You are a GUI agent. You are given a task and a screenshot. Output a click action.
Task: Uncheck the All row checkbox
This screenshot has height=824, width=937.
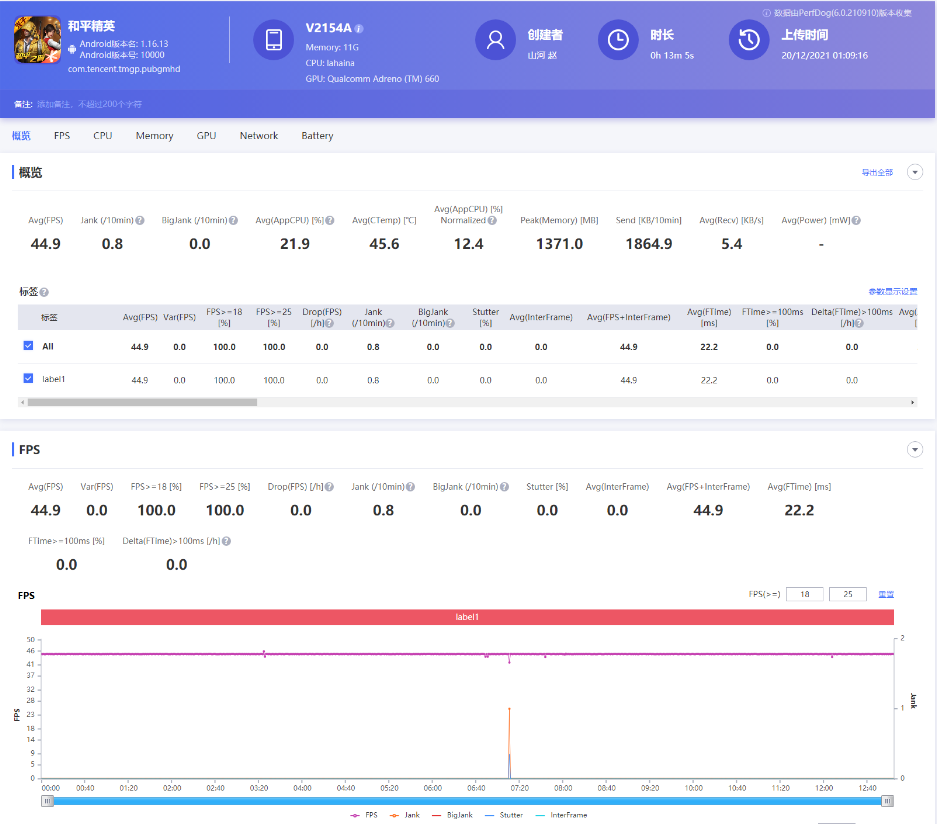coord(28,346)
